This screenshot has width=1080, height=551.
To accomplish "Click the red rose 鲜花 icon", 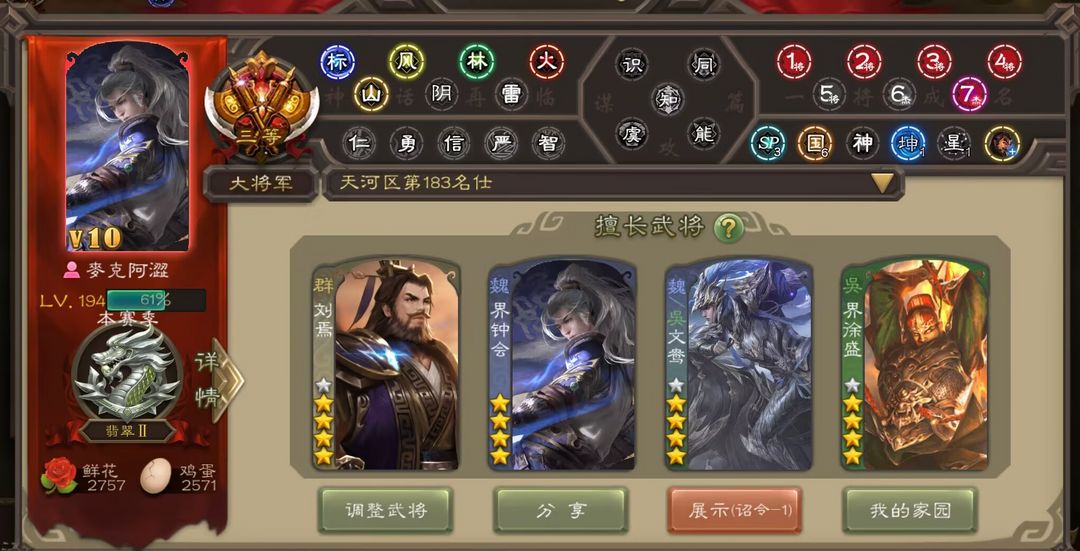I will pos(59,475).
